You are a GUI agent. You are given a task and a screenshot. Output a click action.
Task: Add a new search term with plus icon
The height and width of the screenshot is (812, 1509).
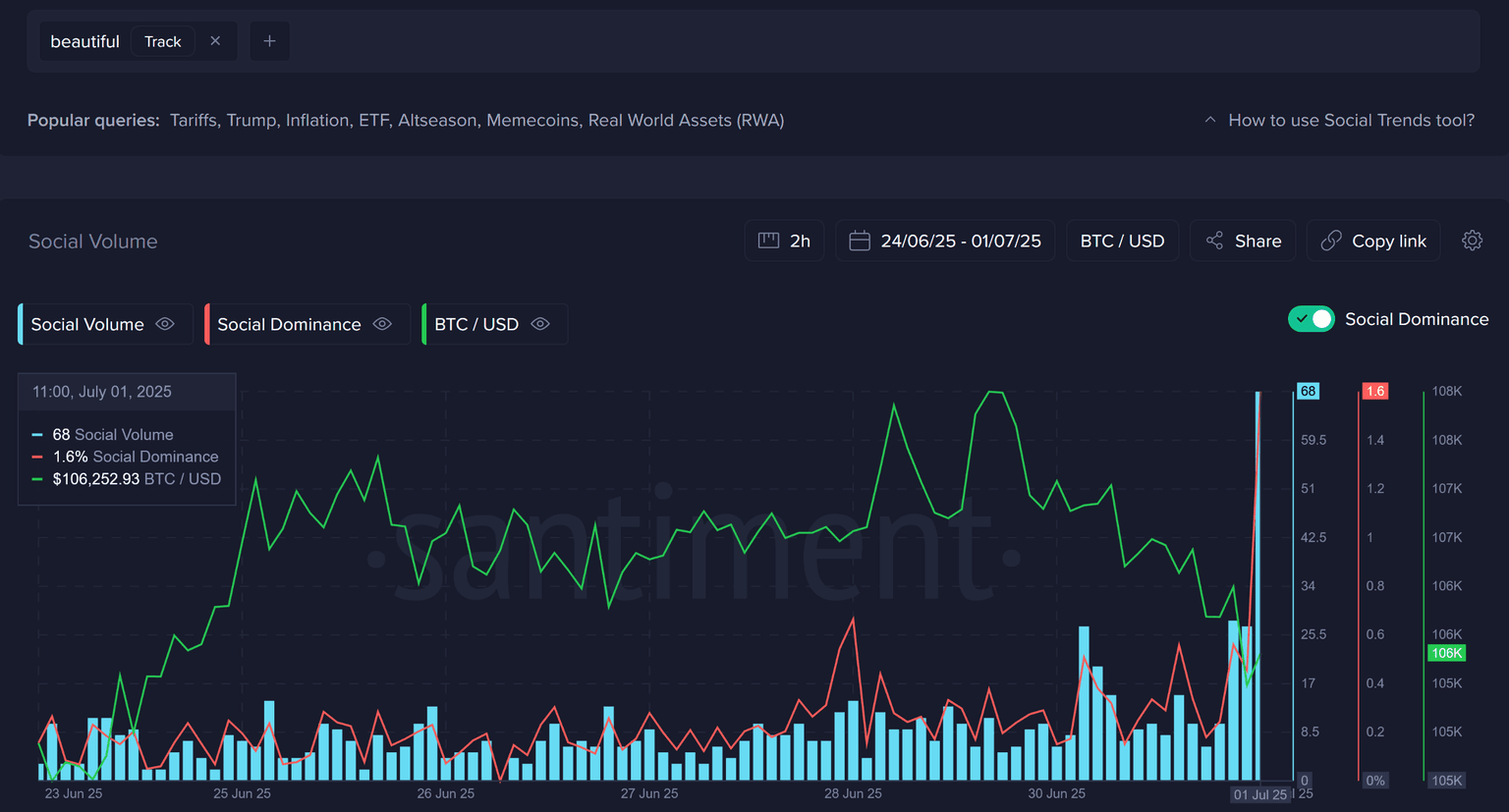(x=269, y=41)
